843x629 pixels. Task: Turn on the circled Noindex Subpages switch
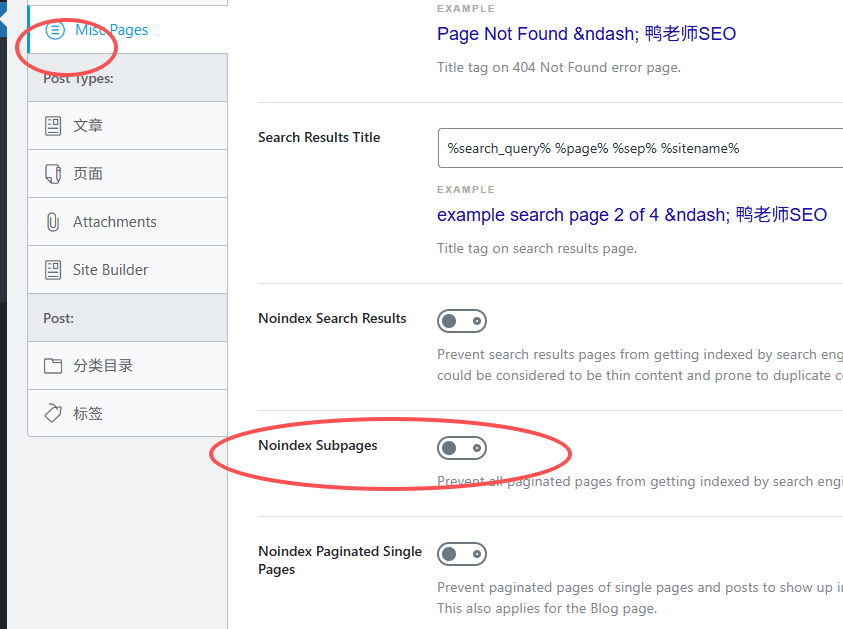click(461, 447)
